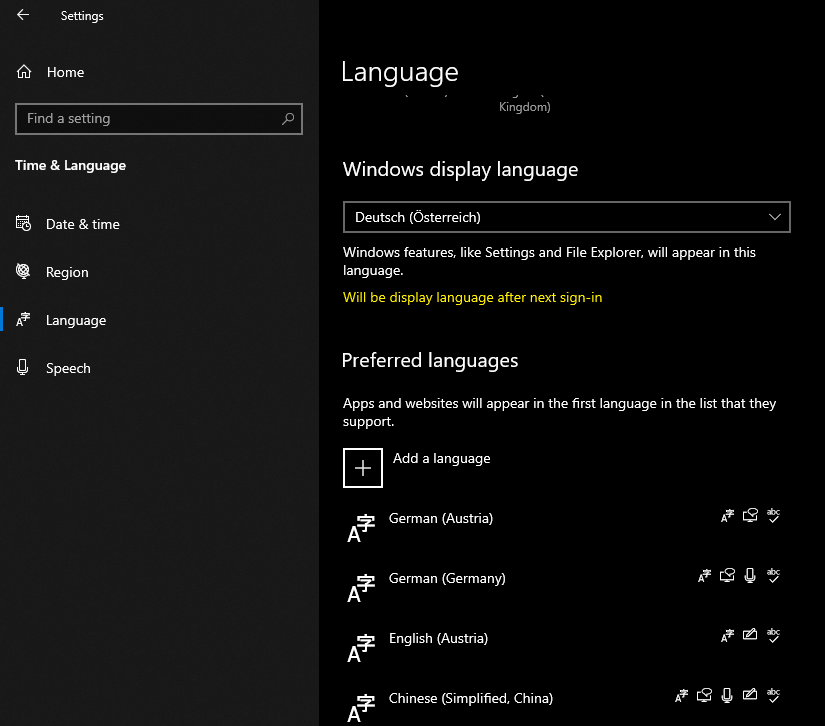
Task: Click the Time & Language section heading
Action: 71,166
